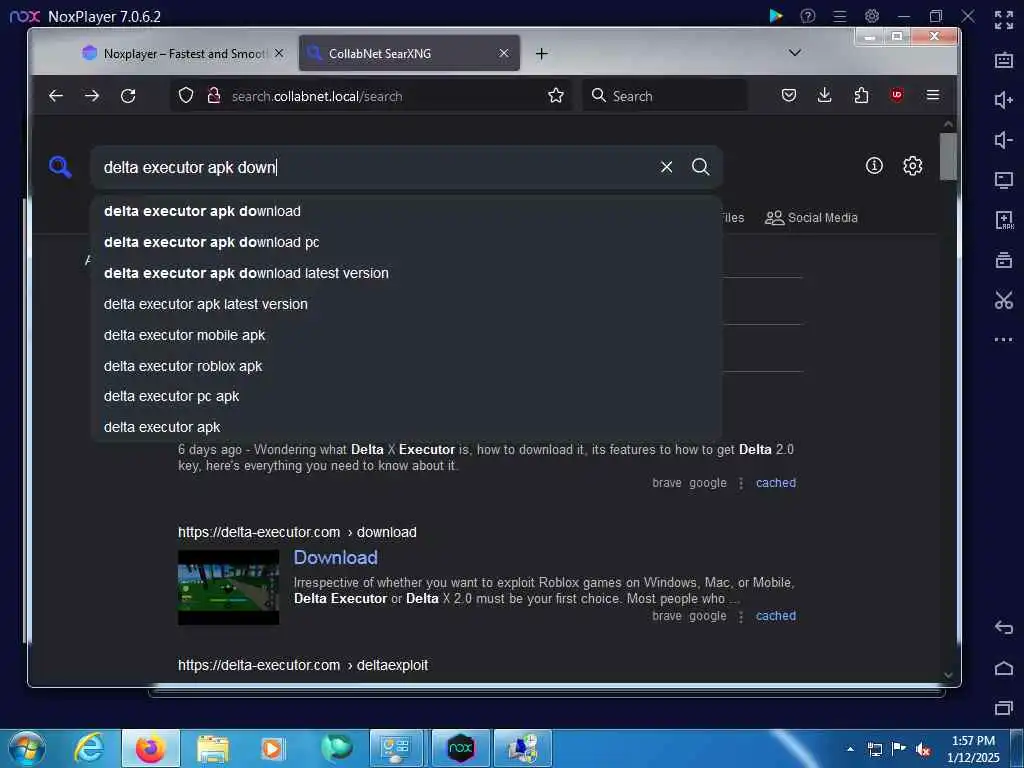Click the NoxPlayer screen monitor icon
1024x768 pixels.
[x=1004, y=180]
